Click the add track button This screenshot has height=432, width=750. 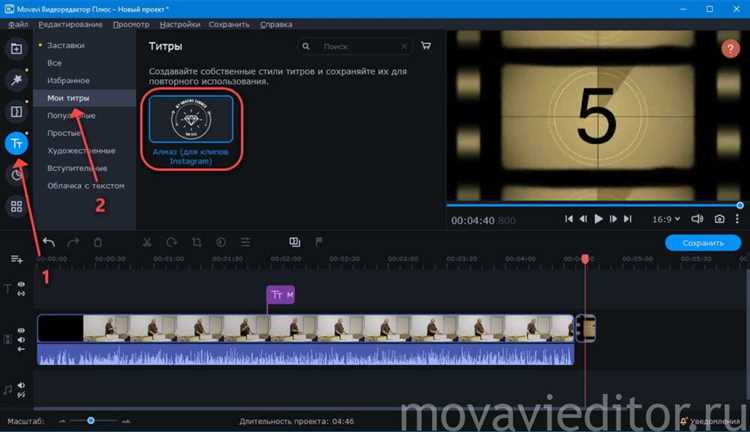(x=17, y=259)
